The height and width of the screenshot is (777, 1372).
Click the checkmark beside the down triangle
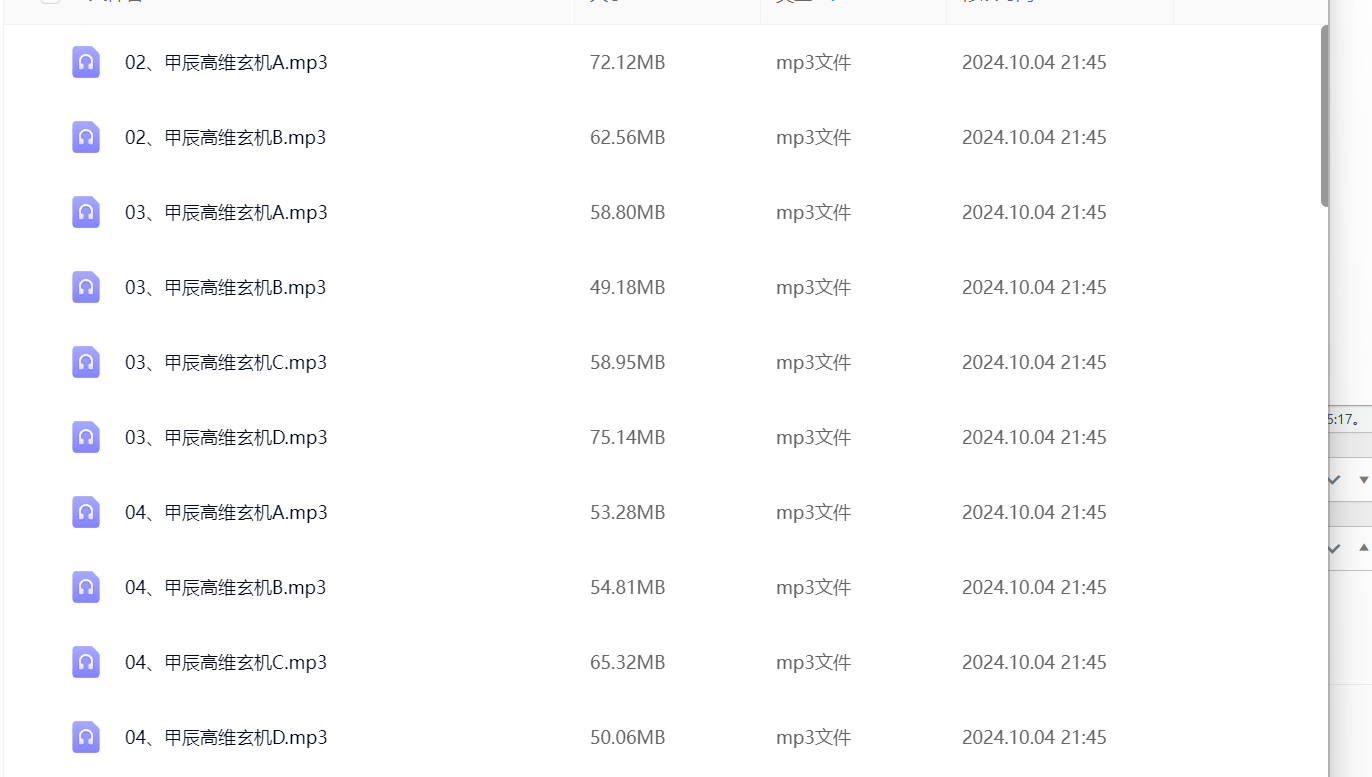pos(1334,480)
